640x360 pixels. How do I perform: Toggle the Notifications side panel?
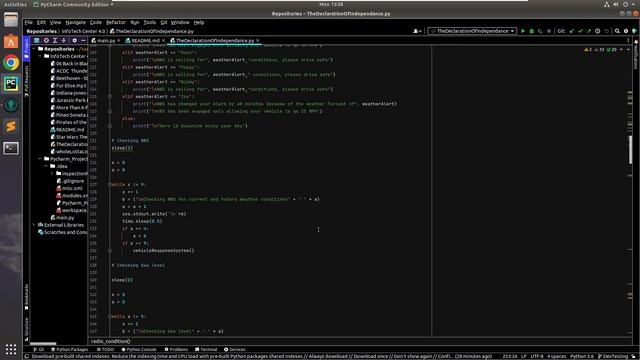tap(636, 55)
